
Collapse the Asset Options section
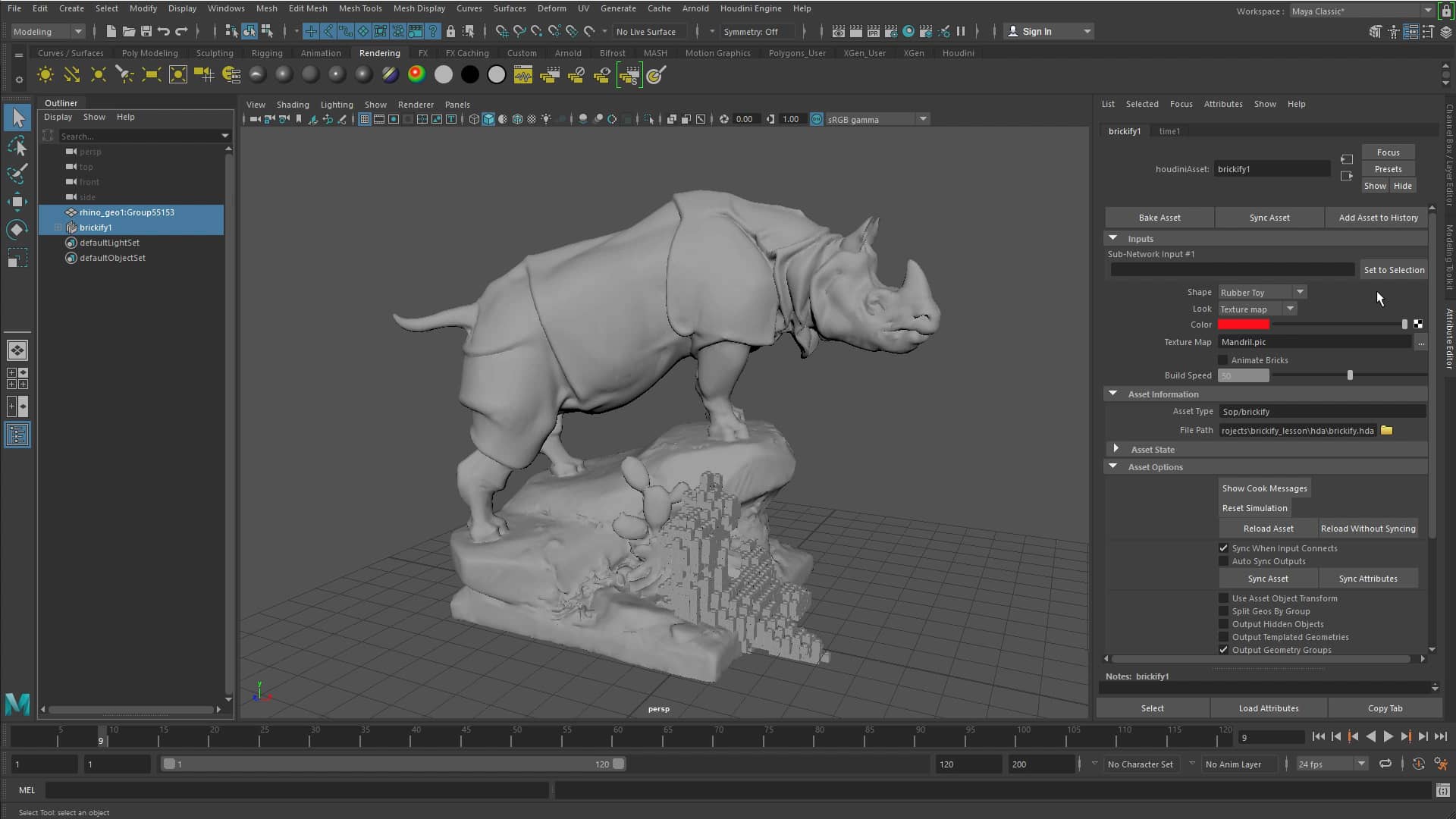point(1112,466)
